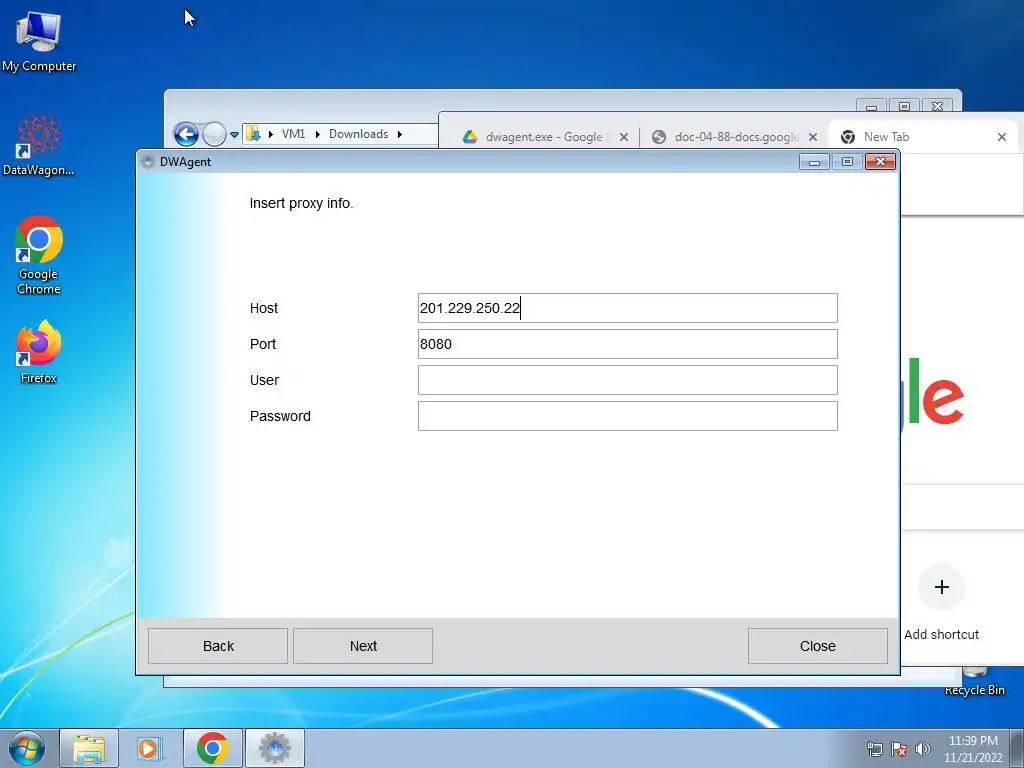The height and width of the screenshot is (768, 1024).
Task: Close the doc-04-88-docs.google Chrome tab
Action: (x=812, y=137)
